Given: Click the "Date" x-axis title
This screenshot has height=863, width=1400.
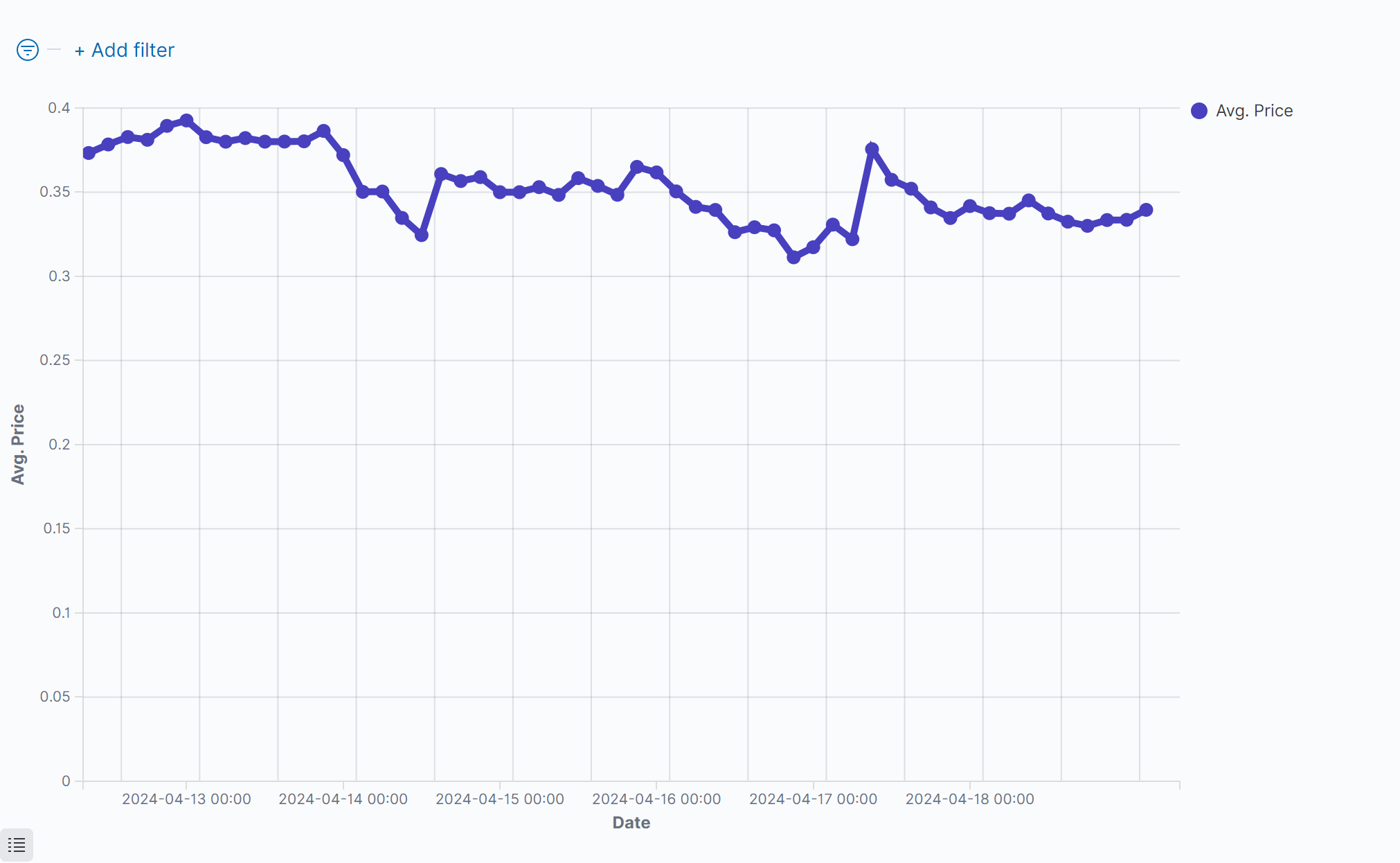Looking at the screenshot, I should (631, 822).
